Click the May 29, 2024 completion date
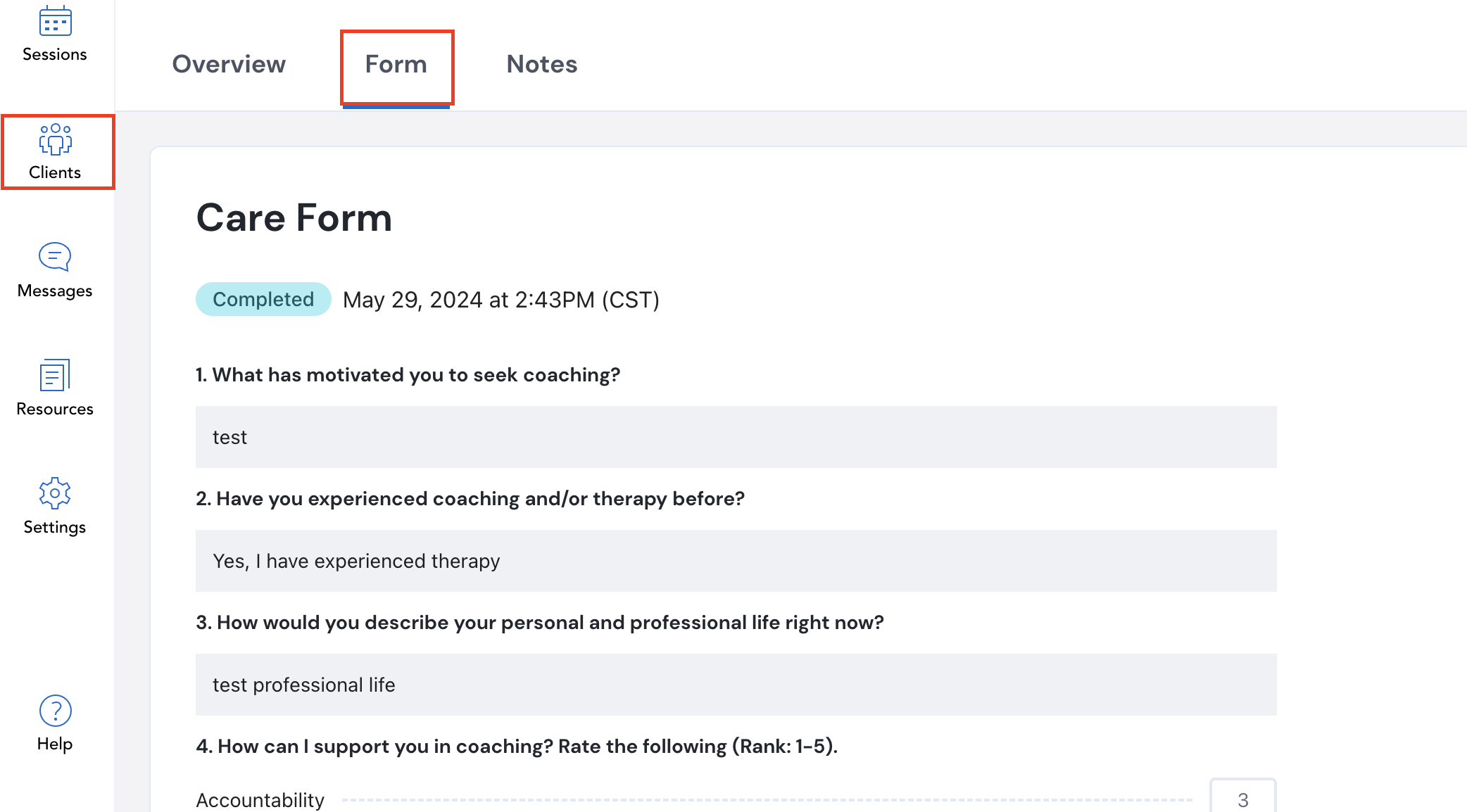Viewport: 1467px width, 812px height. point(500,300)
